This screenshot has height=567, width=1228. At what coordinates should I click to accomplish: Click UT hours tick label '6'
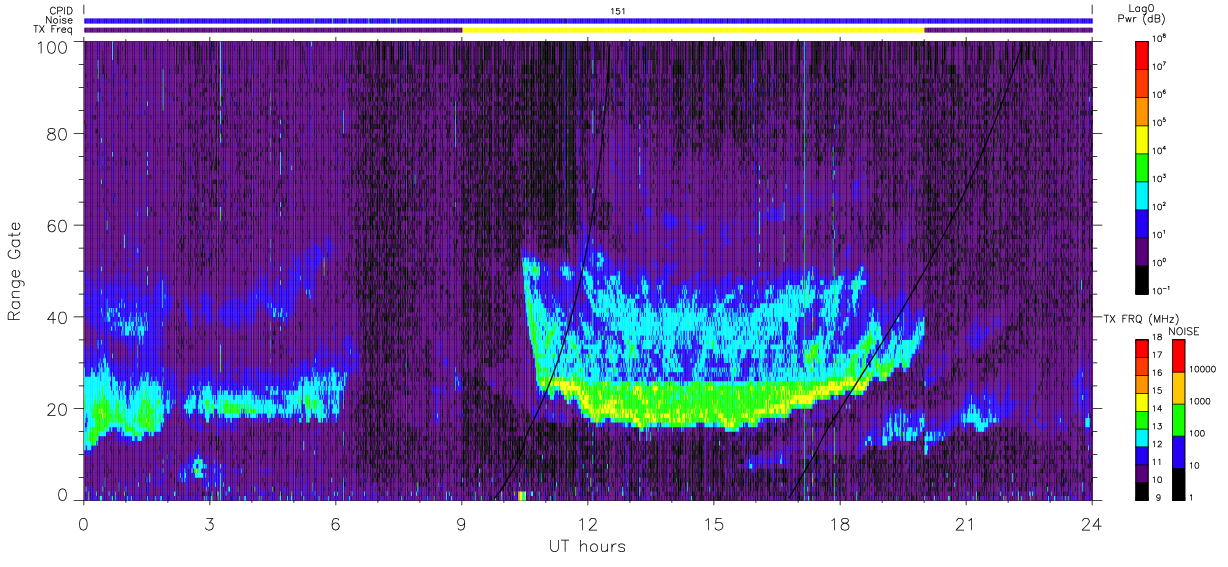pyautogui.click(x=336, y=523)
